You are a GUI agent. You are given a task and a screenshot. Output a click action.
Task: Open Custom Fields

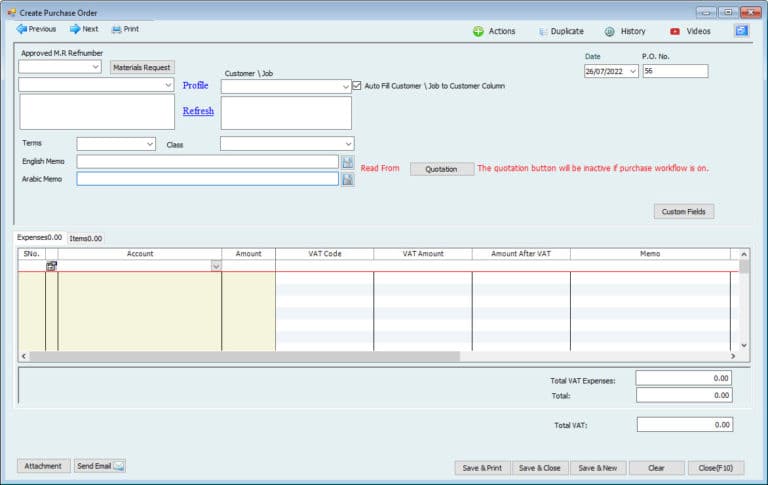click(684, 212)
